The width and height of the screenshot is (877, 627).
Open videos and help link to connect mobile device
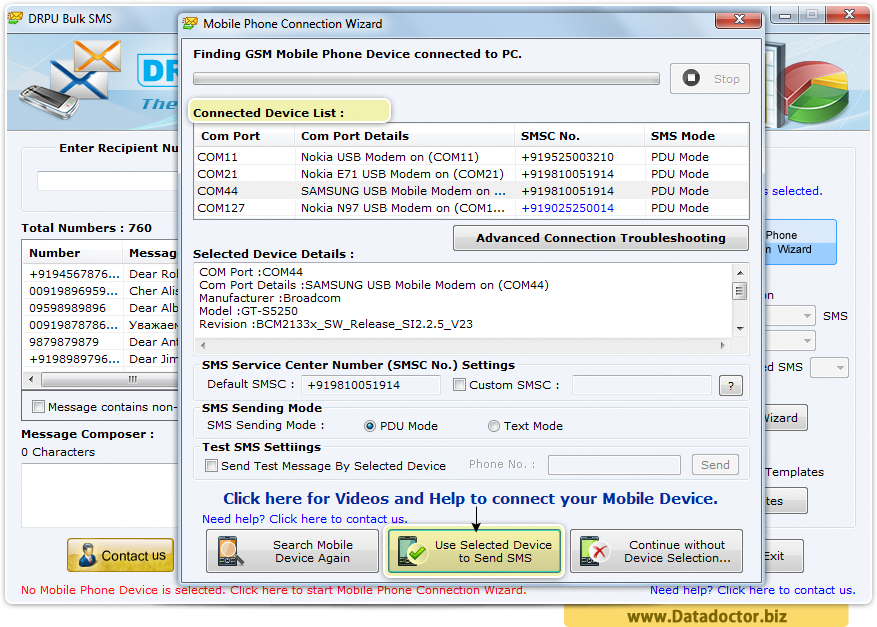click(470, 498)
